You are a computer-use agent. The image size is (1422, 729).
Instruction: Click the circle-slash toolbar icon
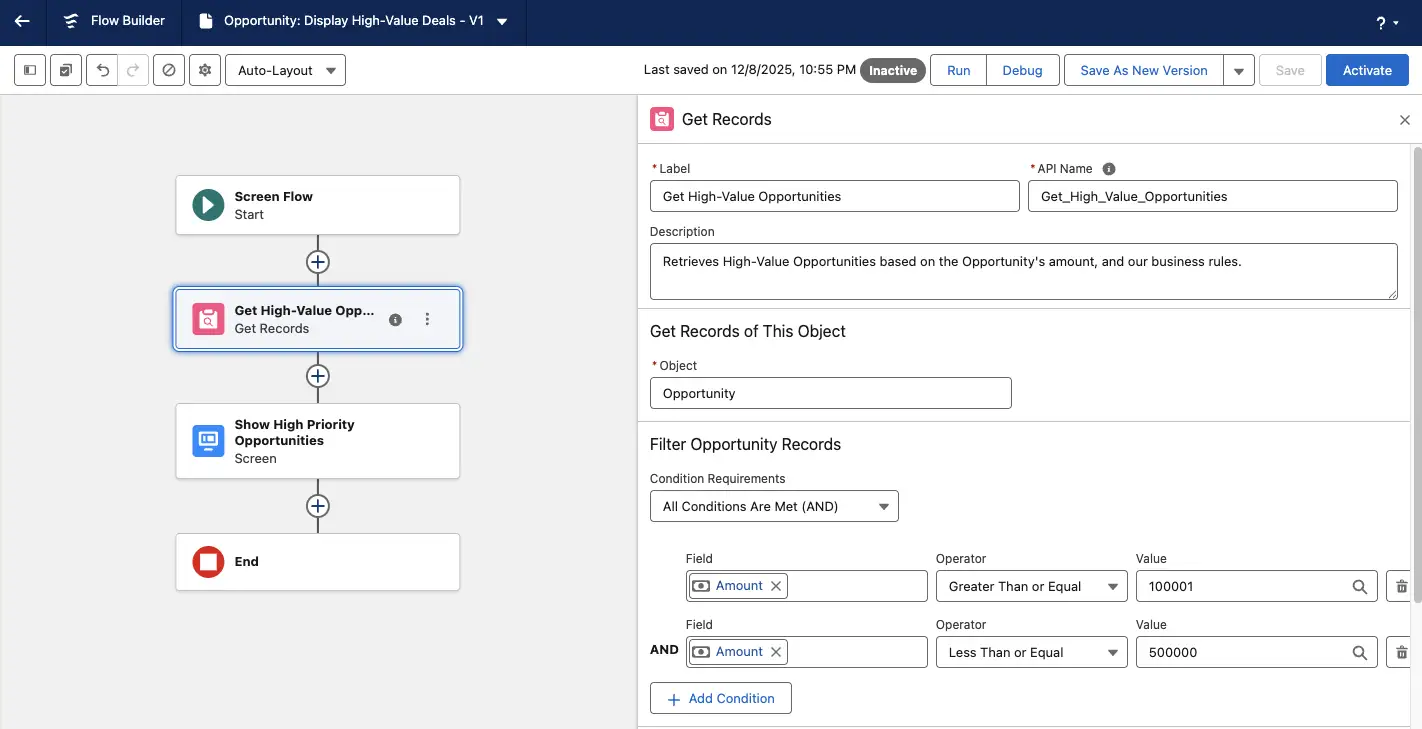point(169,70)
